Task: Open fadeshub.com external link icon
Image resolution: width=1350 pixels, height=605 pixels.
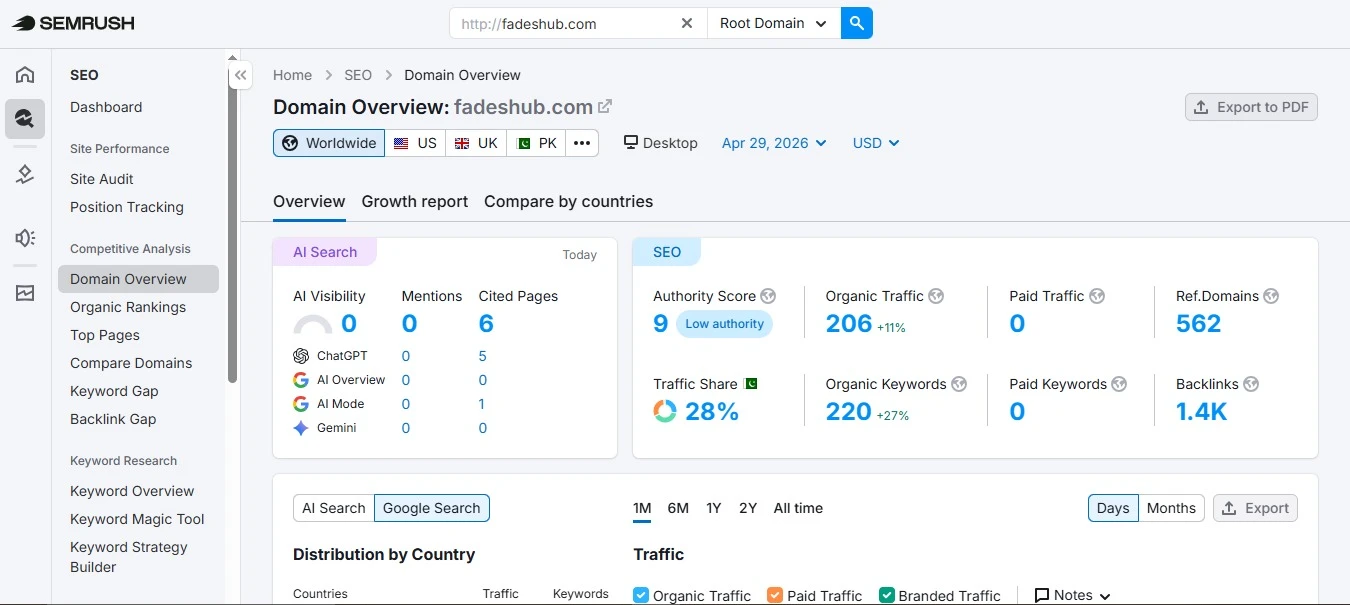Action: pyautogui.click(x=605, y=106)
